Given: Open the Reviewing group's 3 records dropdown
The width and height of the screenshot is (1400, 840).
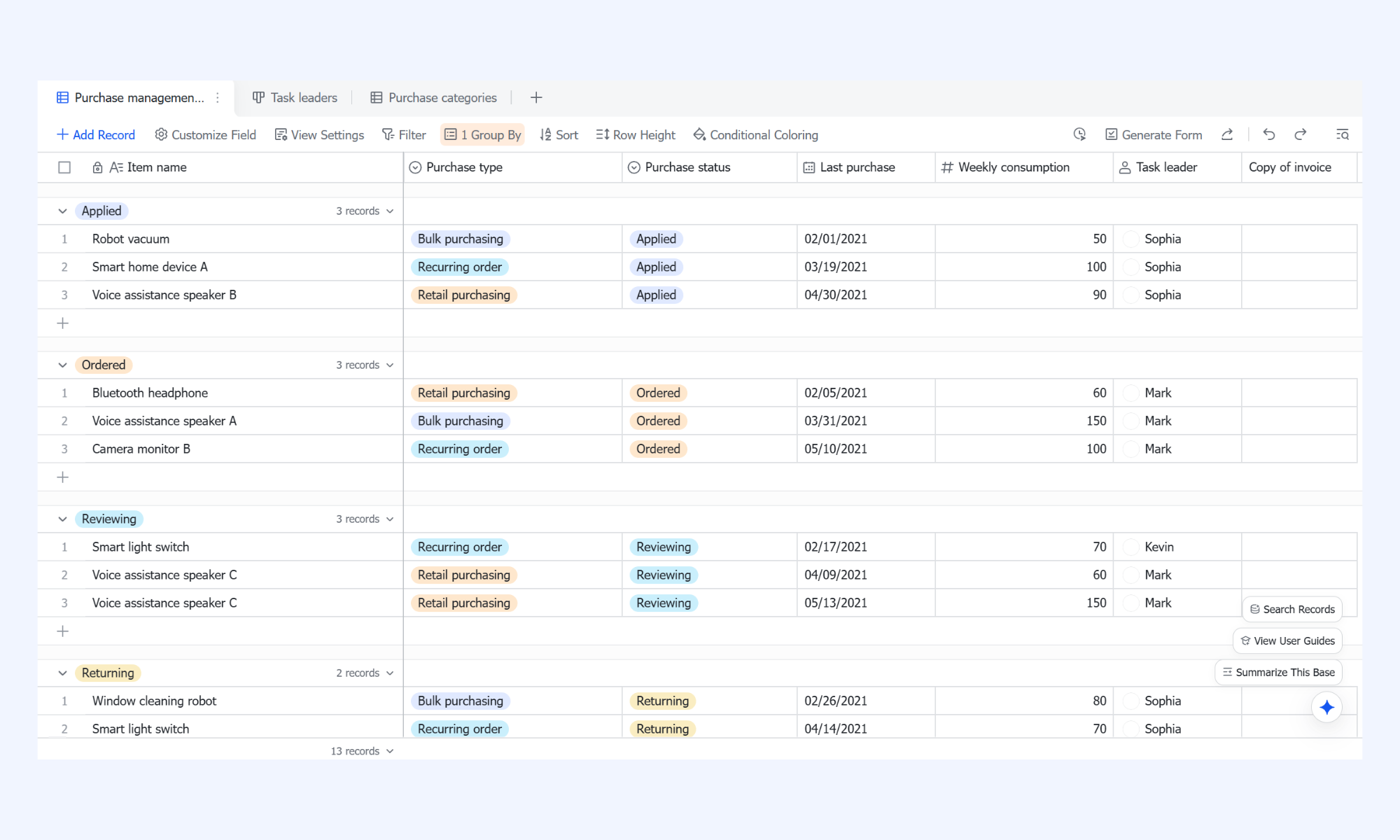Looking at the screenshot, I should point(365,519).
